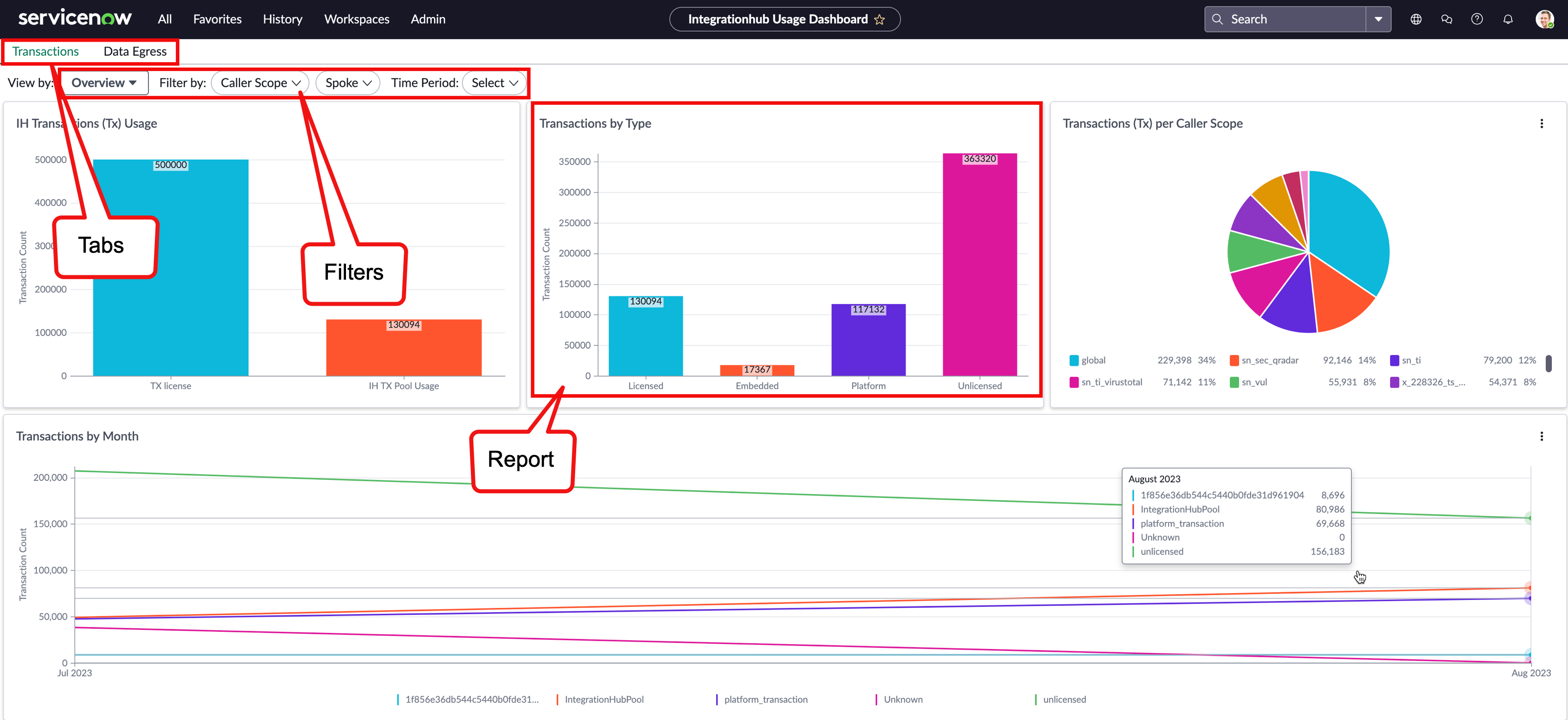Switch to the Data Egress tab

pyautogui.click(x=135, y=52)
